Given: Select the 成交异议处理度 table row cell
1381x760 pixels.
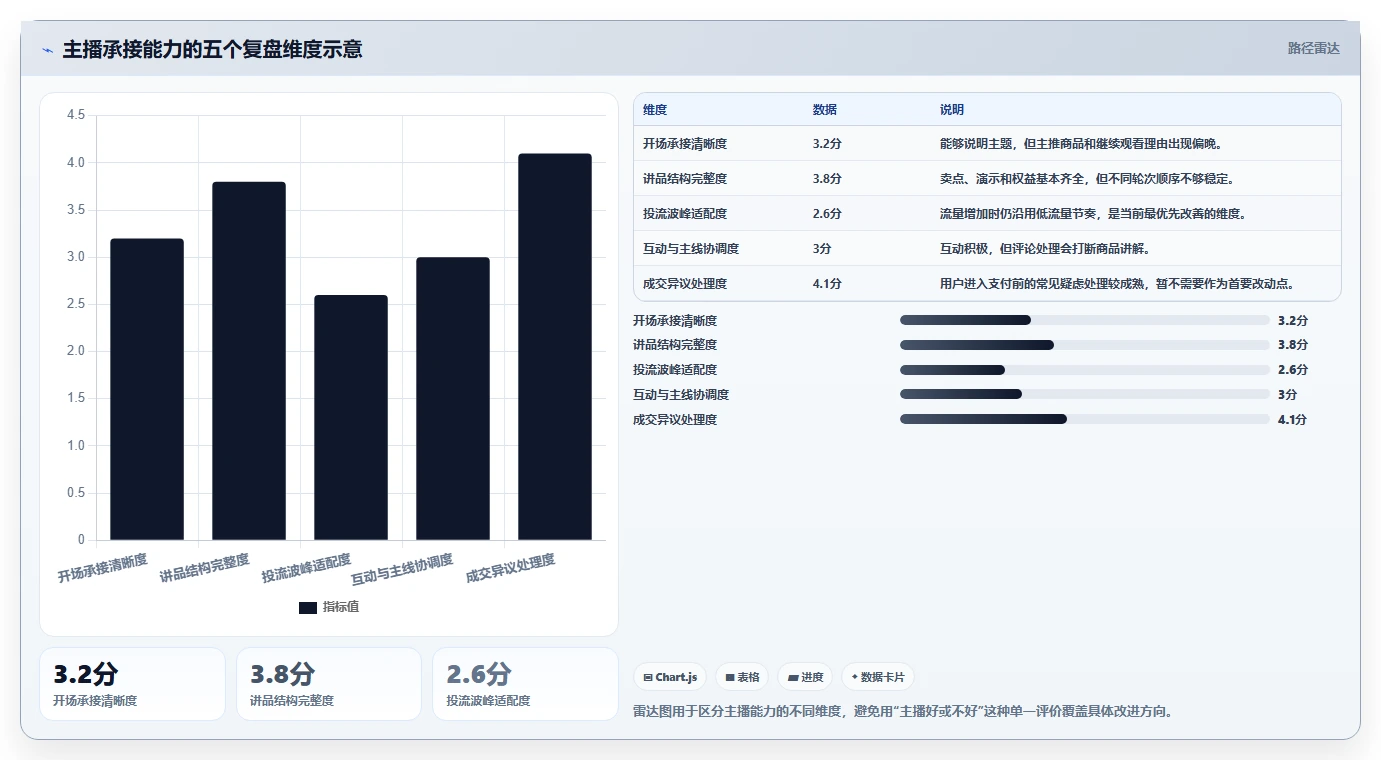Looking at the screenshot, I should click(x=685, y=284).
